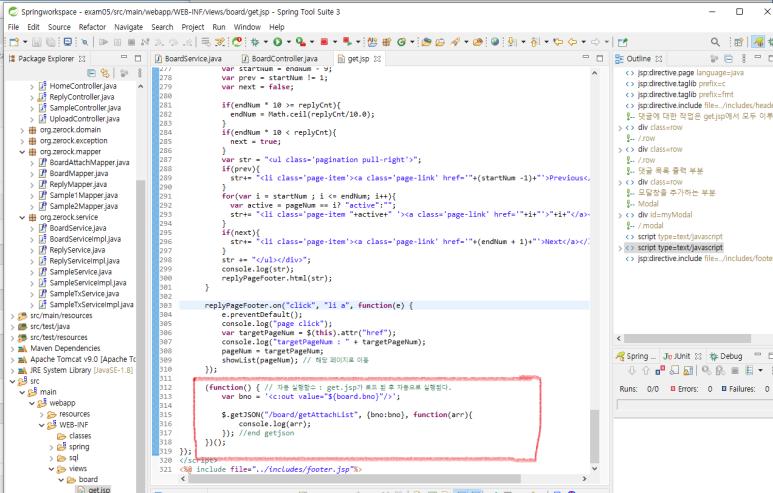This screenshot has height=493, width=773.
Task: Collapse the org.zerock.mapper package
Action: pyautogui.click(x=22, y=152)
